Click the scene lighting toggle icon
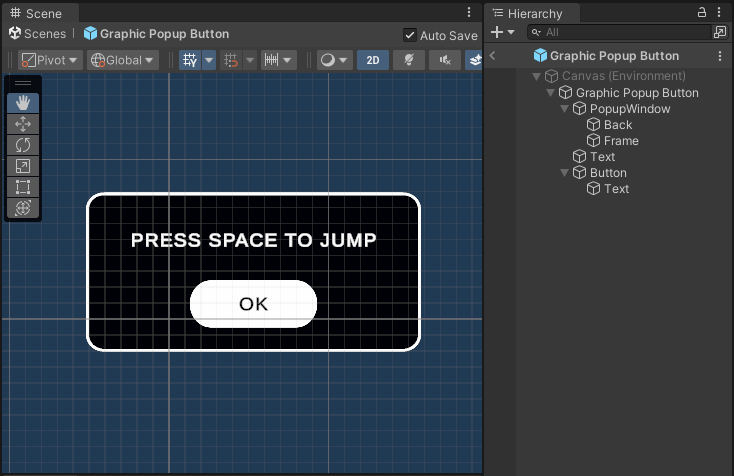This screenshot has width=734, height=476. (408, 60)
